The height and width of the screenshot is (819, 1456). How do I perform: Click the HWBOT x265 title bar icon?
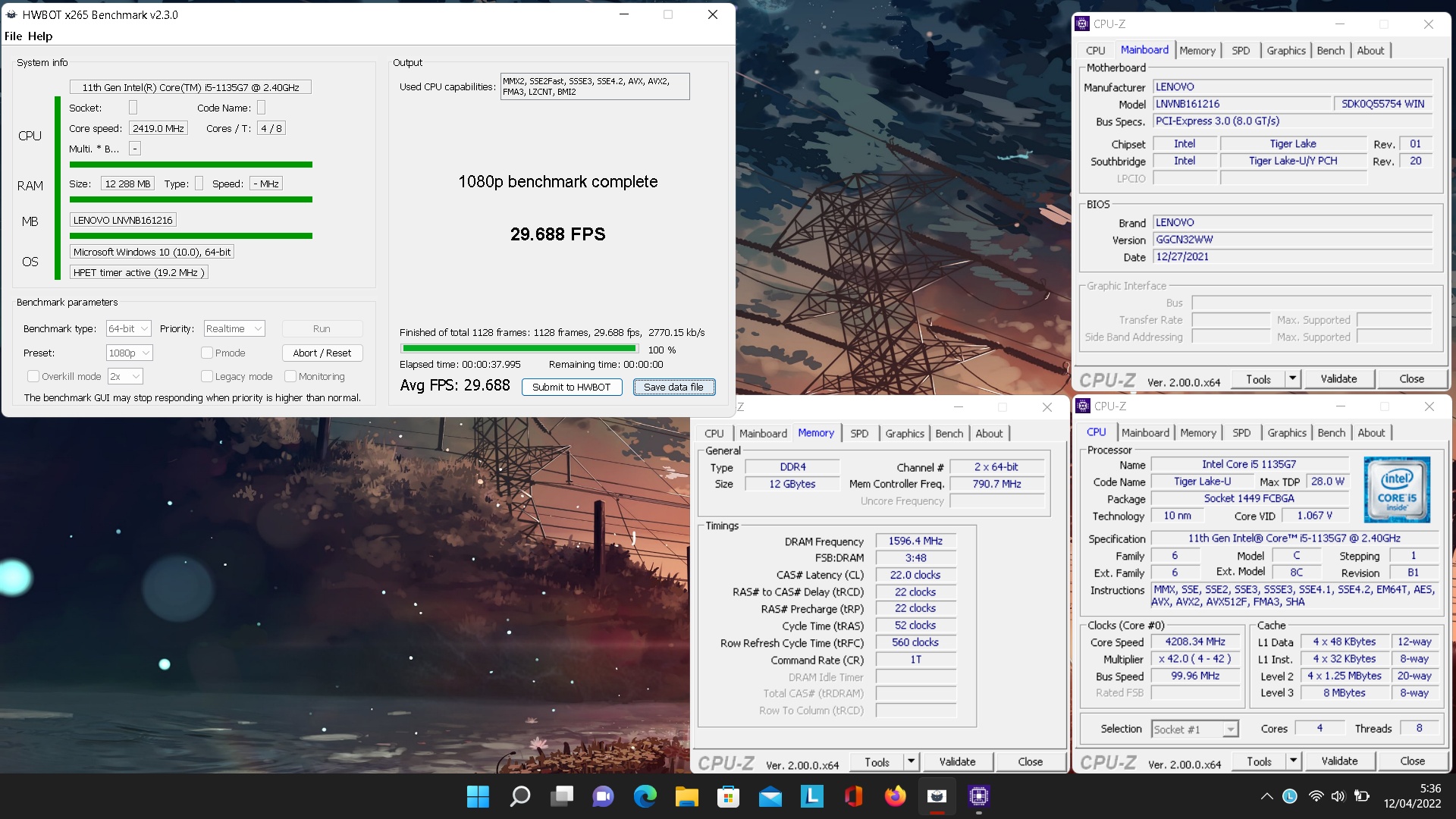[11, 14]
